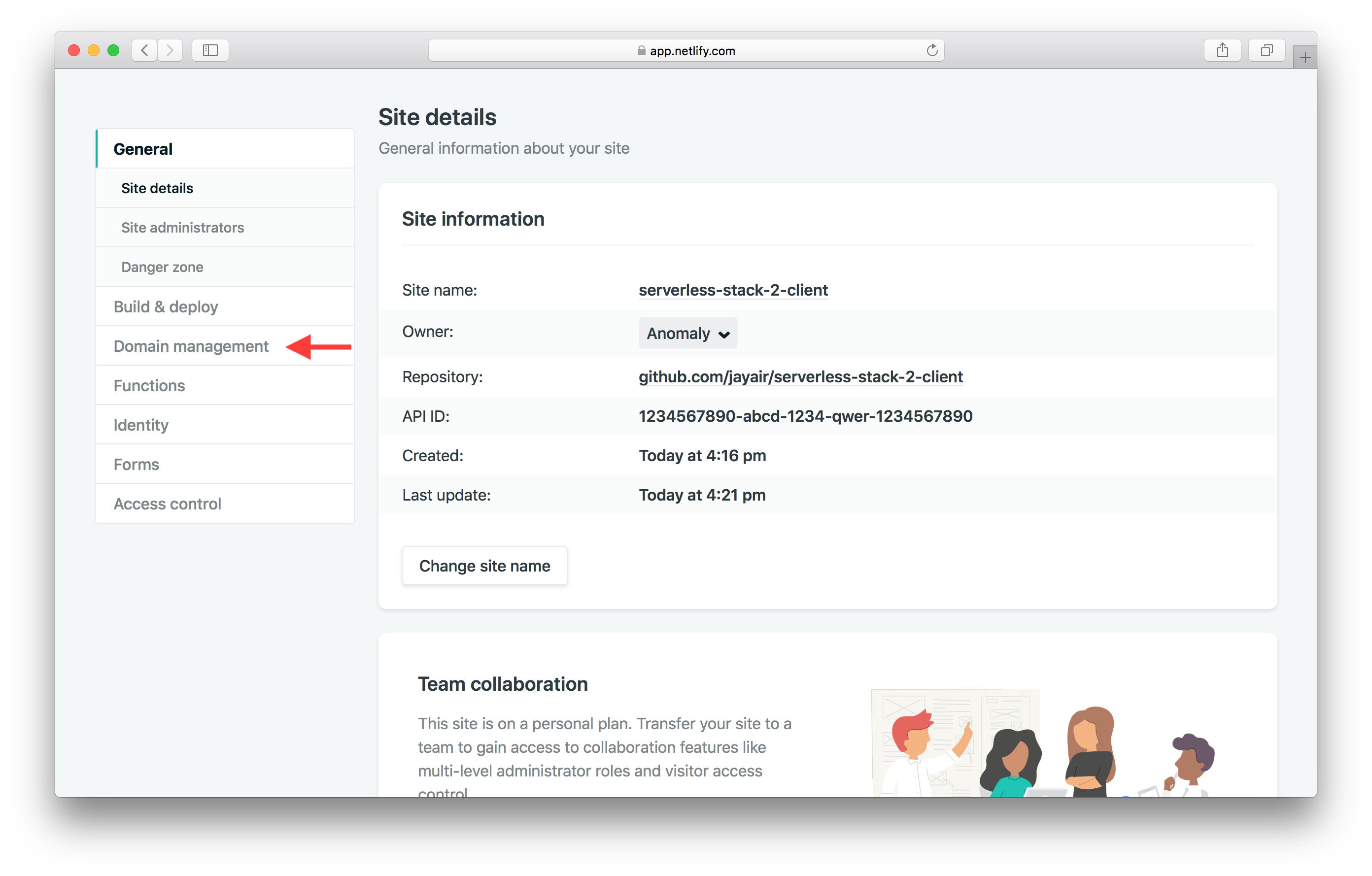Image resolution: width=1372 pixels, height=876 pixels.
Task: Open Build & deploy settings section
Action: (166, 307)
